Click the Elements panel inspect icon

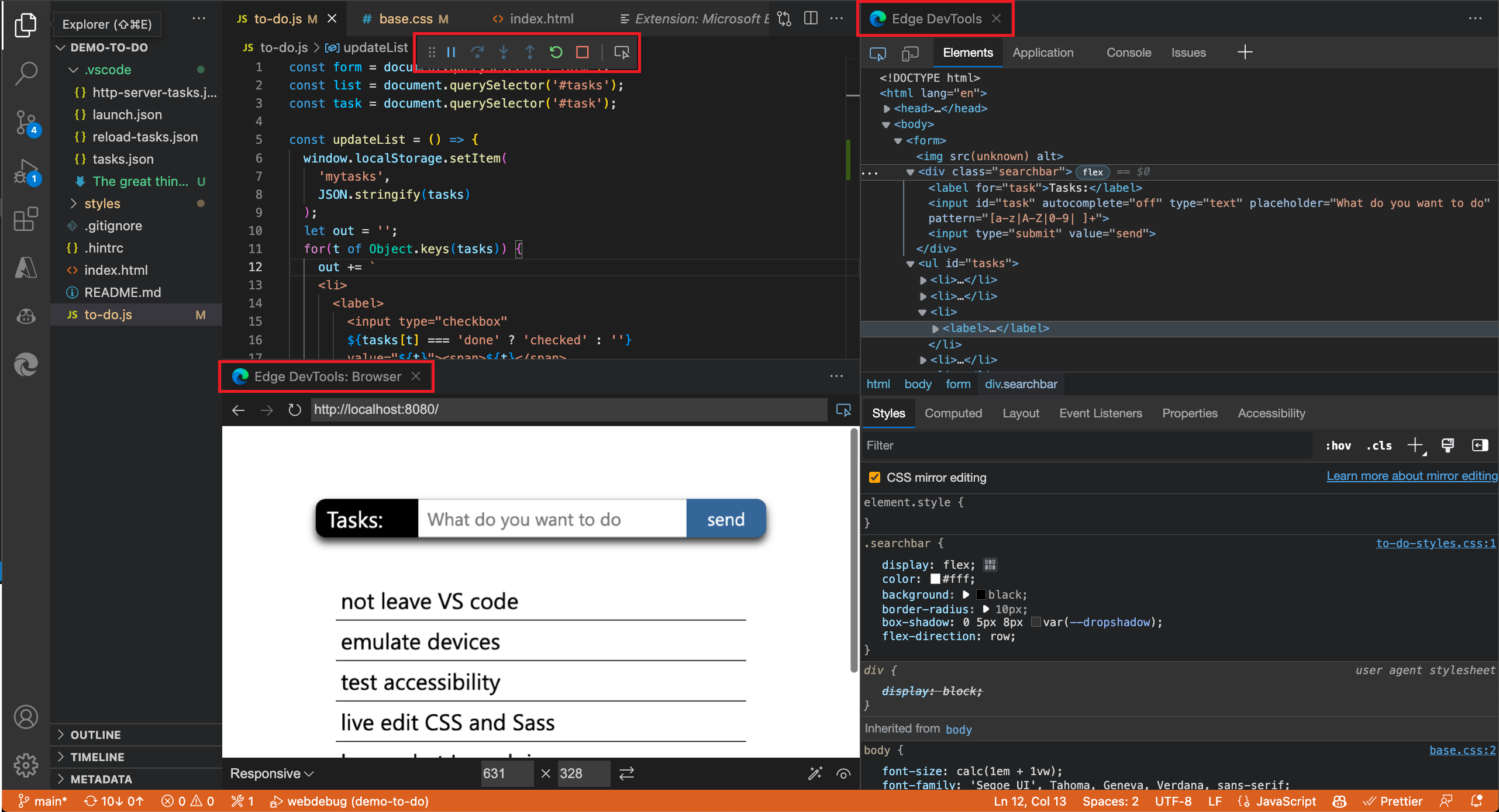878,53
